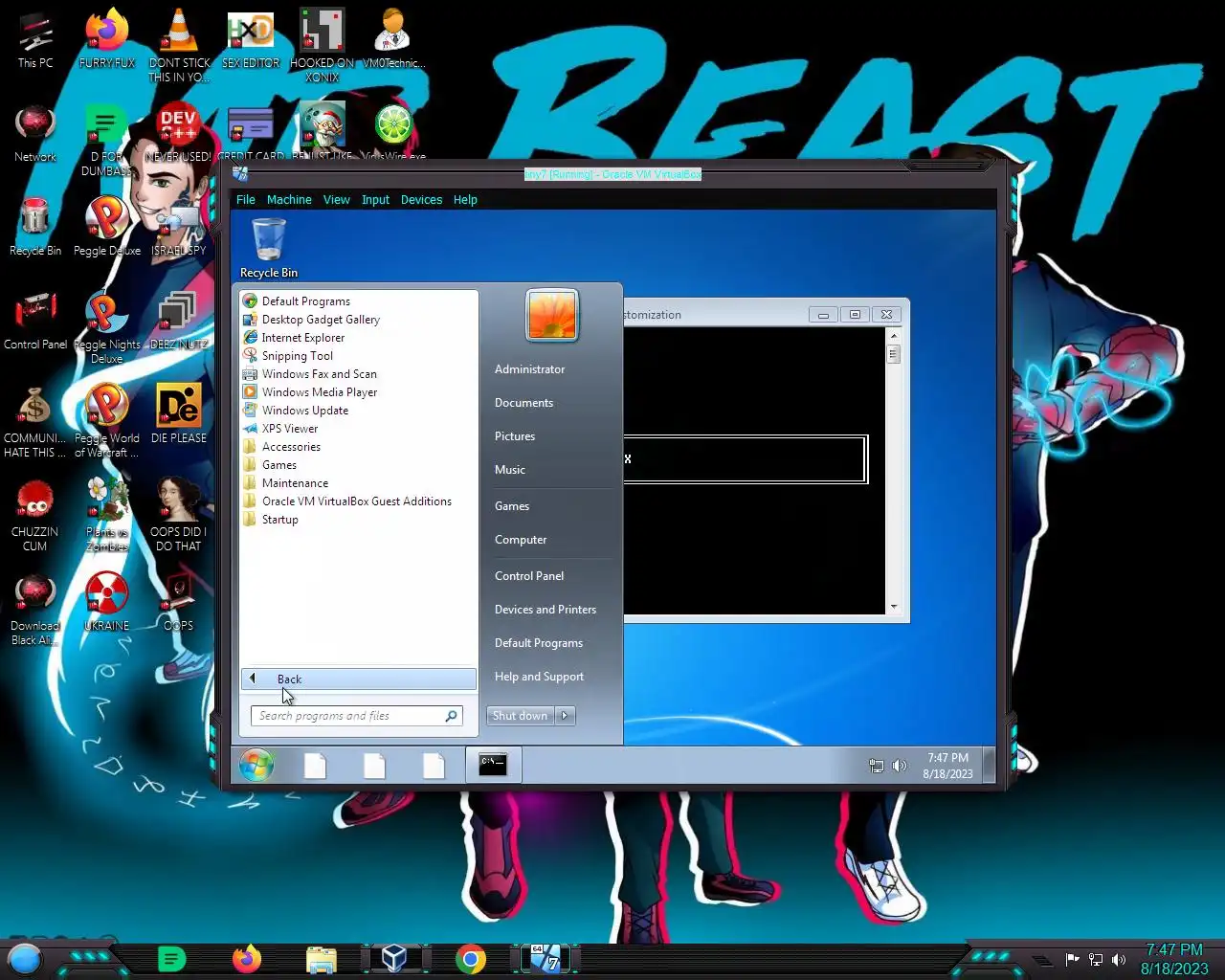The image size is (1225, 980).
Task: Open the Administrator folder link
Action: click(x=529, y=369)
